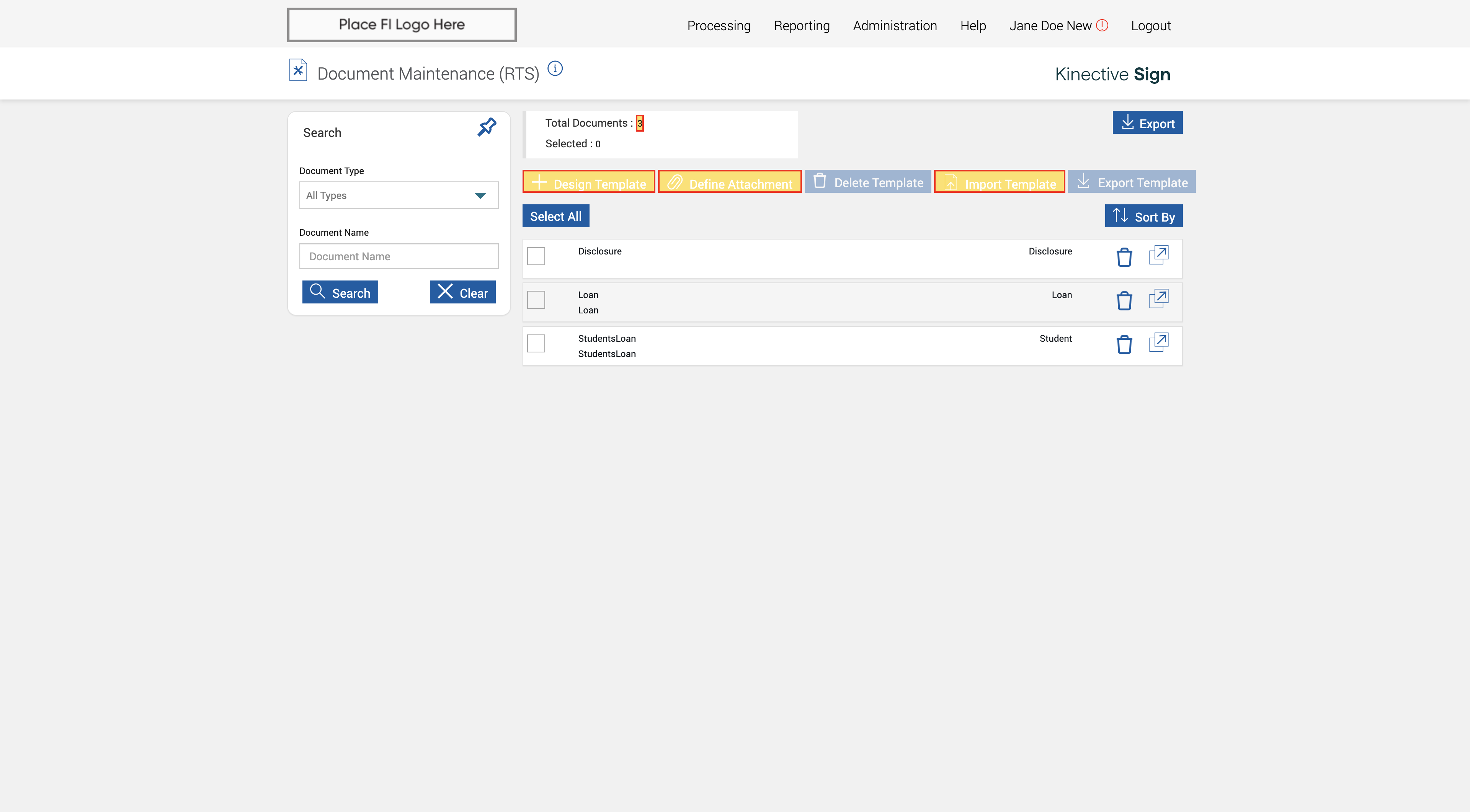Image resolution: width=1470 pixels, height=812 pixels.
Task: Open the Reporting menu
Action: [801, 26]
